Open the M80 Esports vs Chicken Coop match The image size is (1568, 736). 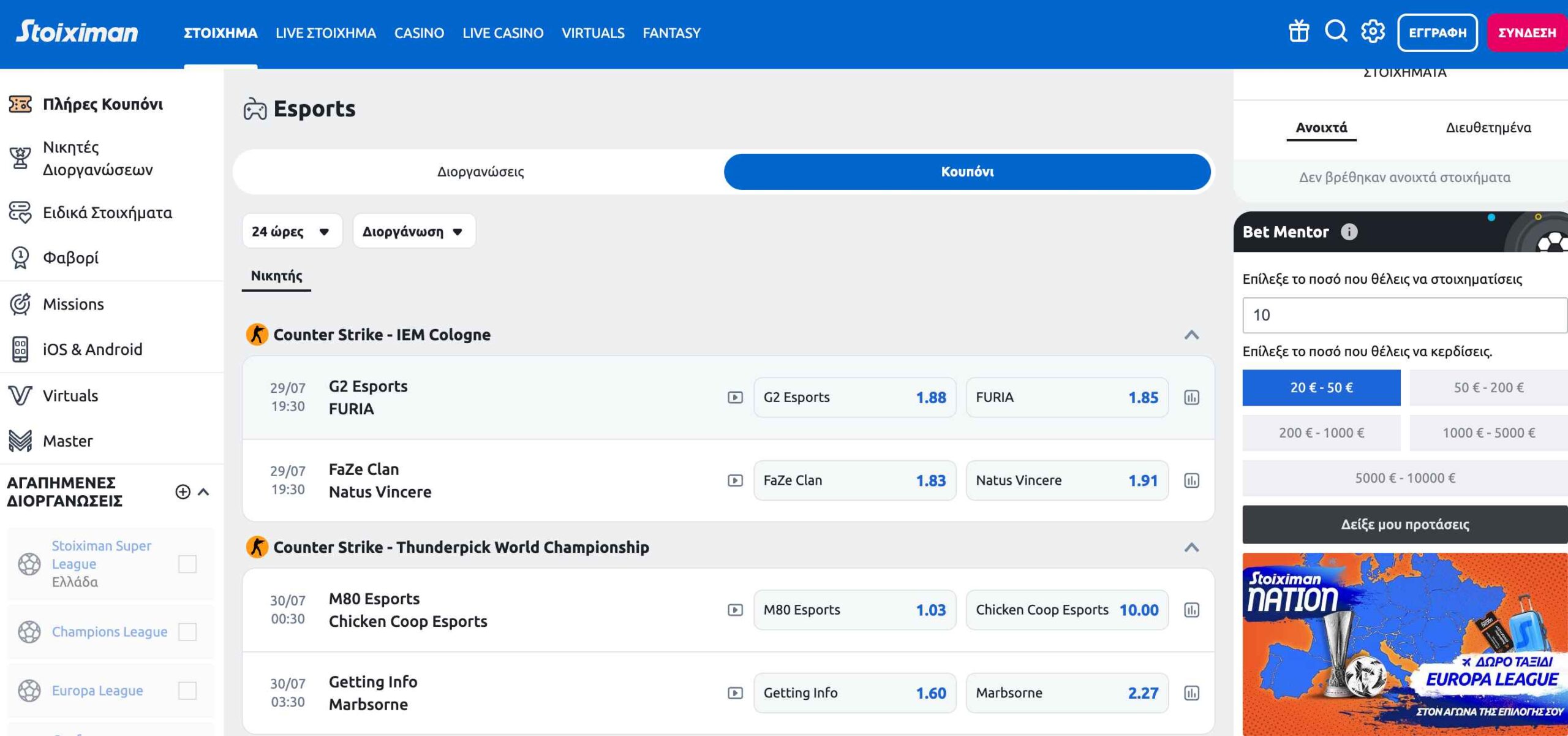[x=408, y=610]
